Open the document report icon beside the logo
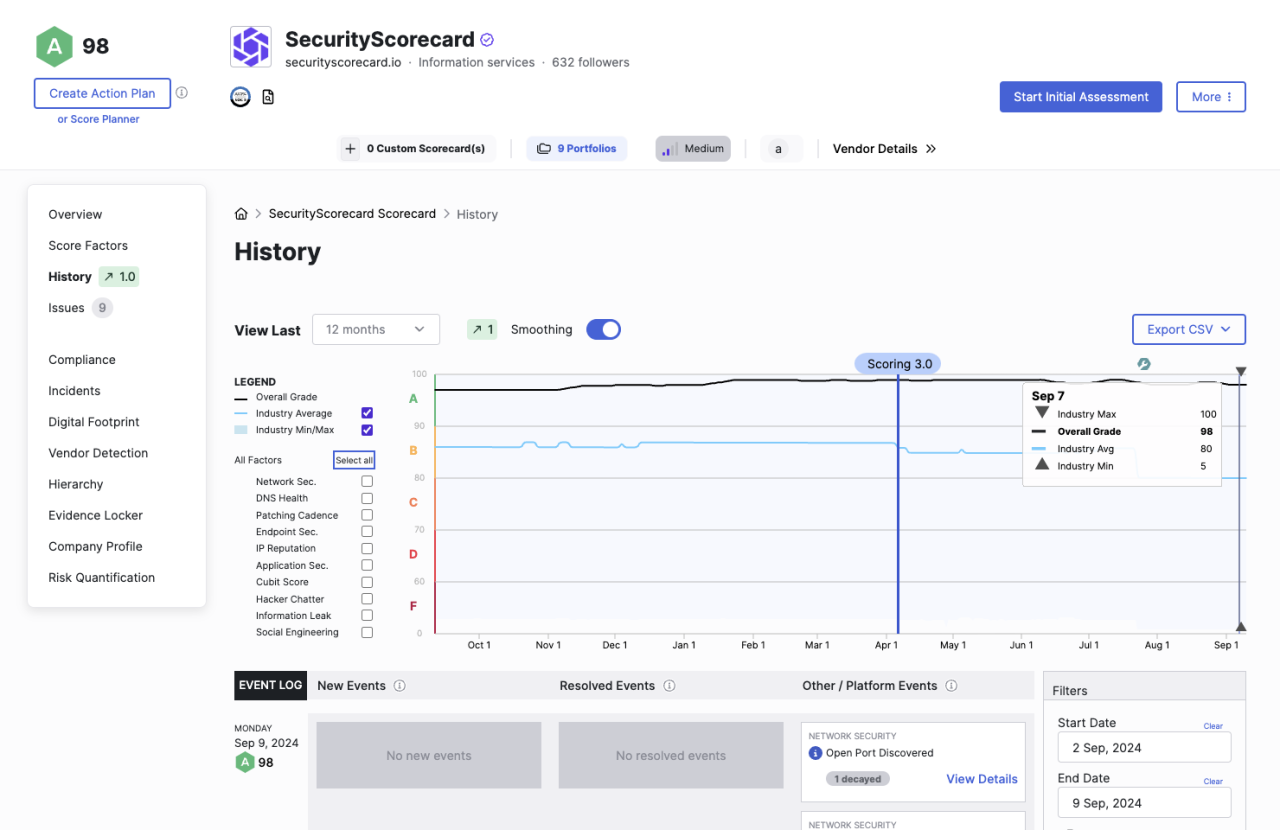 266,96
